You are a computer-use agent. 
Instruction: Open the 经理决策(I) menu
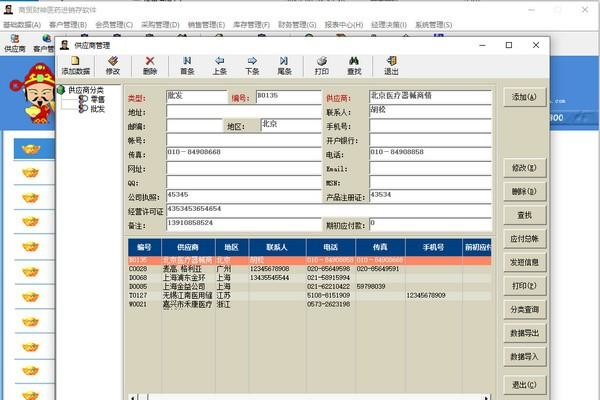click(x=388, y=25)
